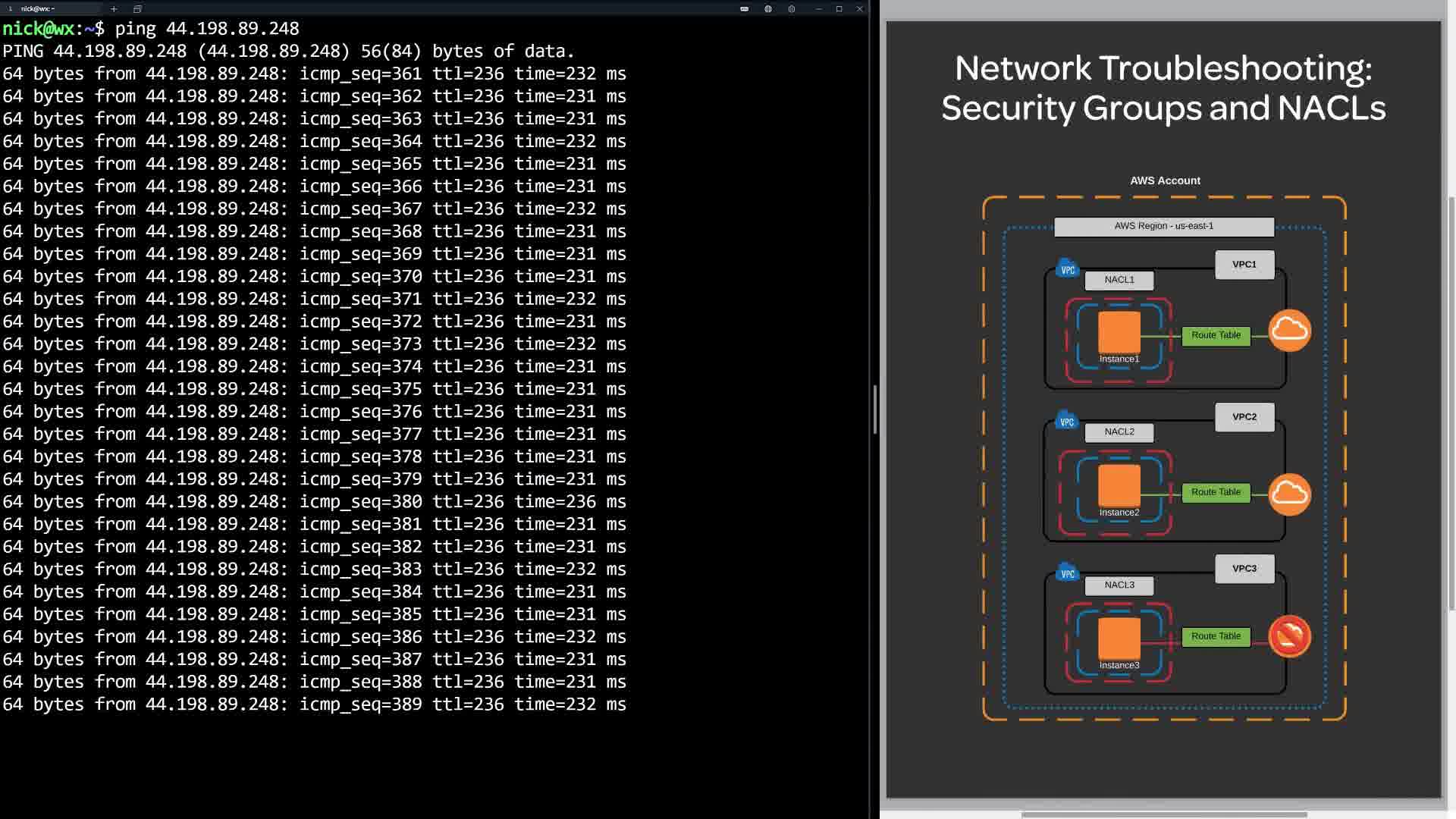Viewport: 1456px width, 819px height.
Task: Click VPC3's green Route Table box
Action: pos(1216,636)
